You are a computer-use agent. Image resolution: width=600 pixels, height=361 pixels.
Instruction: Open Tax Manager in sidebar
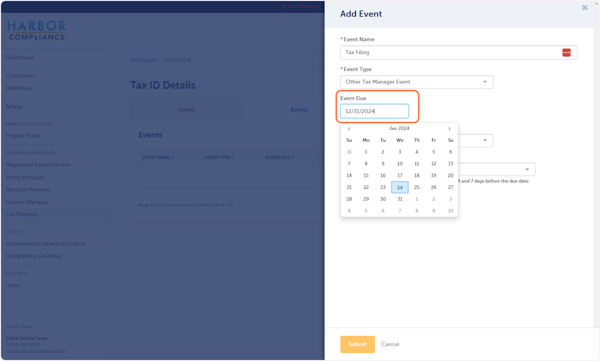click(22, 214)
